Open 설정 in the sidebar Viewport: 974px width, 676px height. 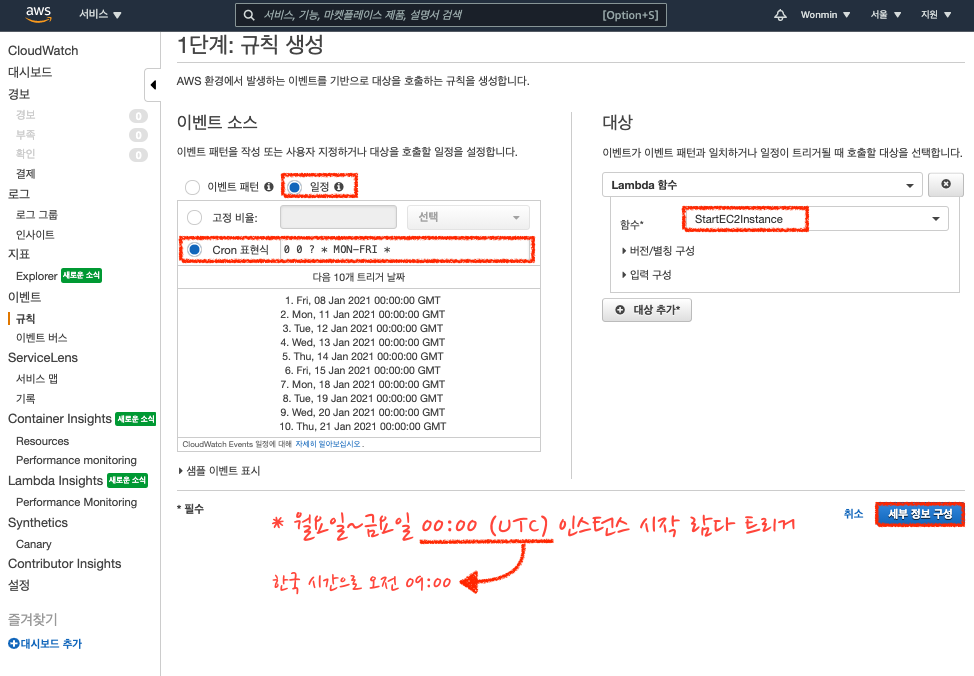click(19, 585)
